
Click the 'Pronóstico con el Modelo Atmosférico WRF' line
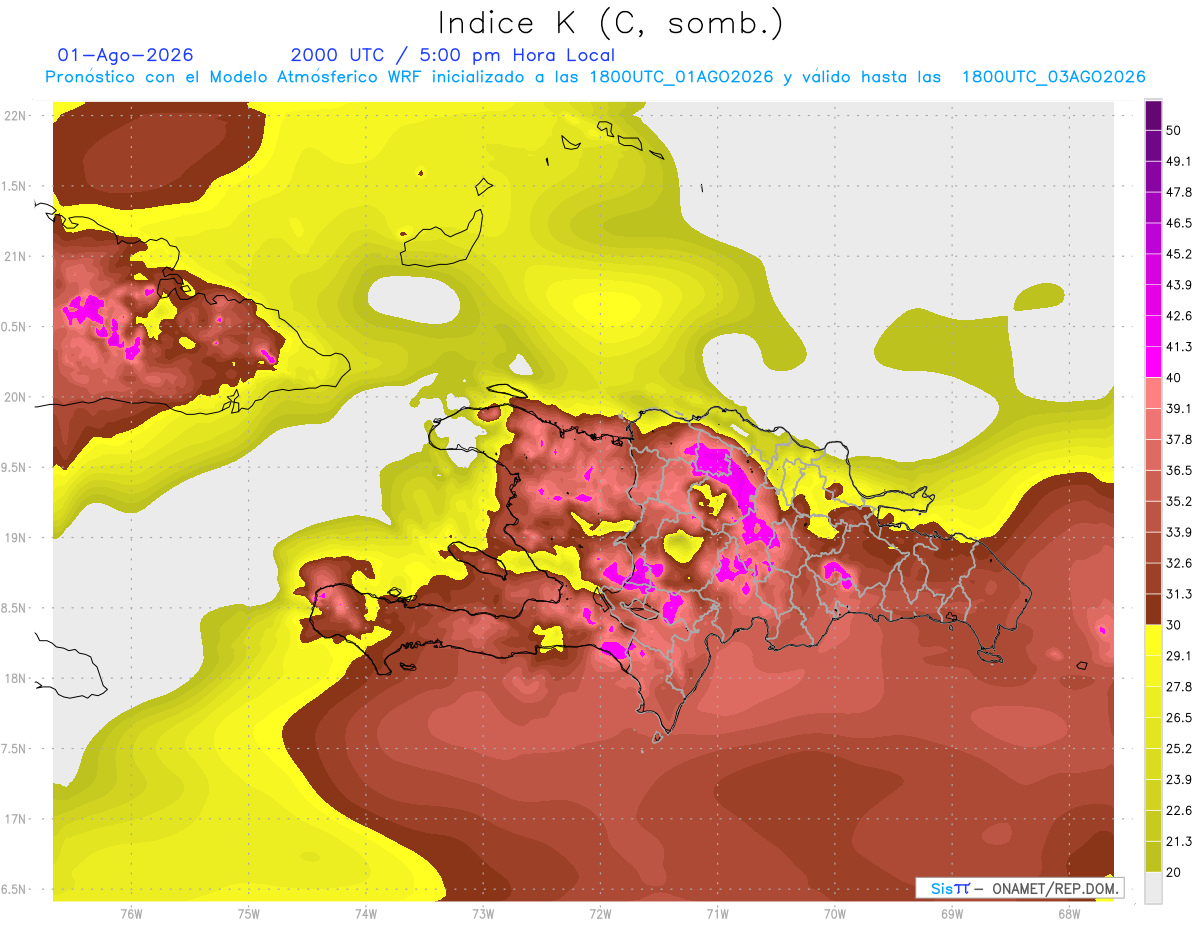(x=595, y=77)
